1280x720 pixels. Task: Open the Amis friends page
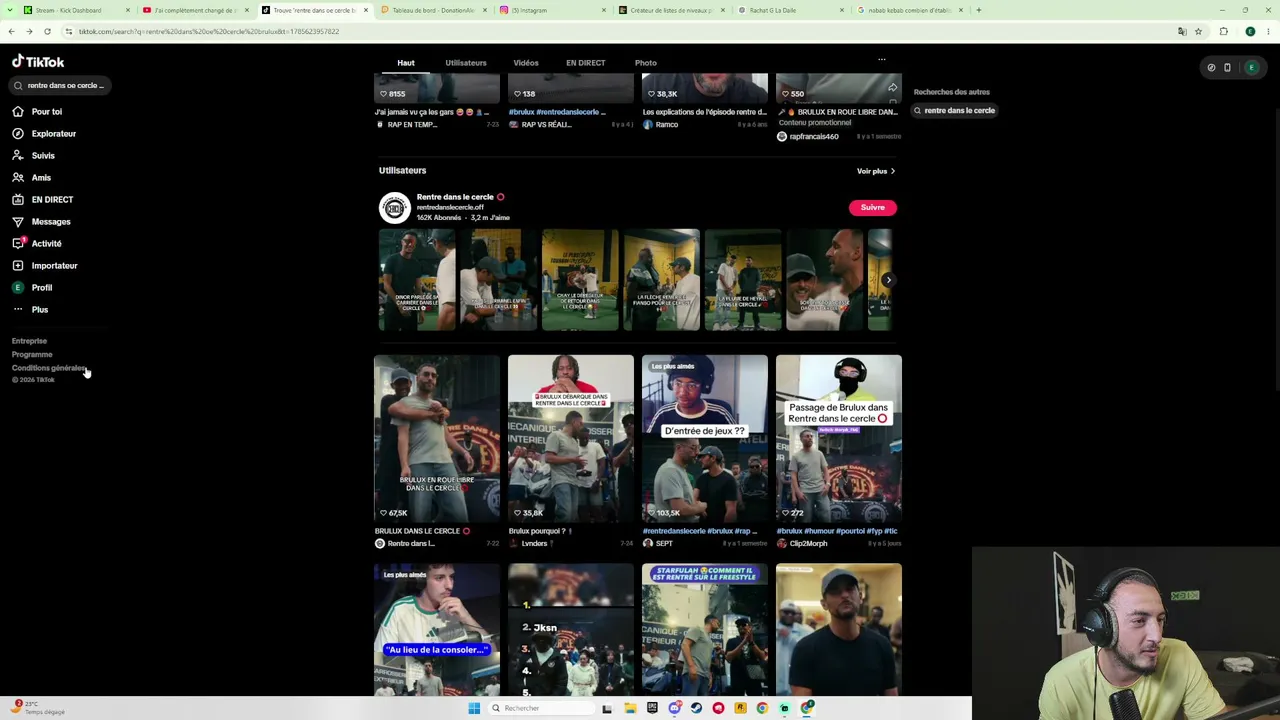pos(31,177)
